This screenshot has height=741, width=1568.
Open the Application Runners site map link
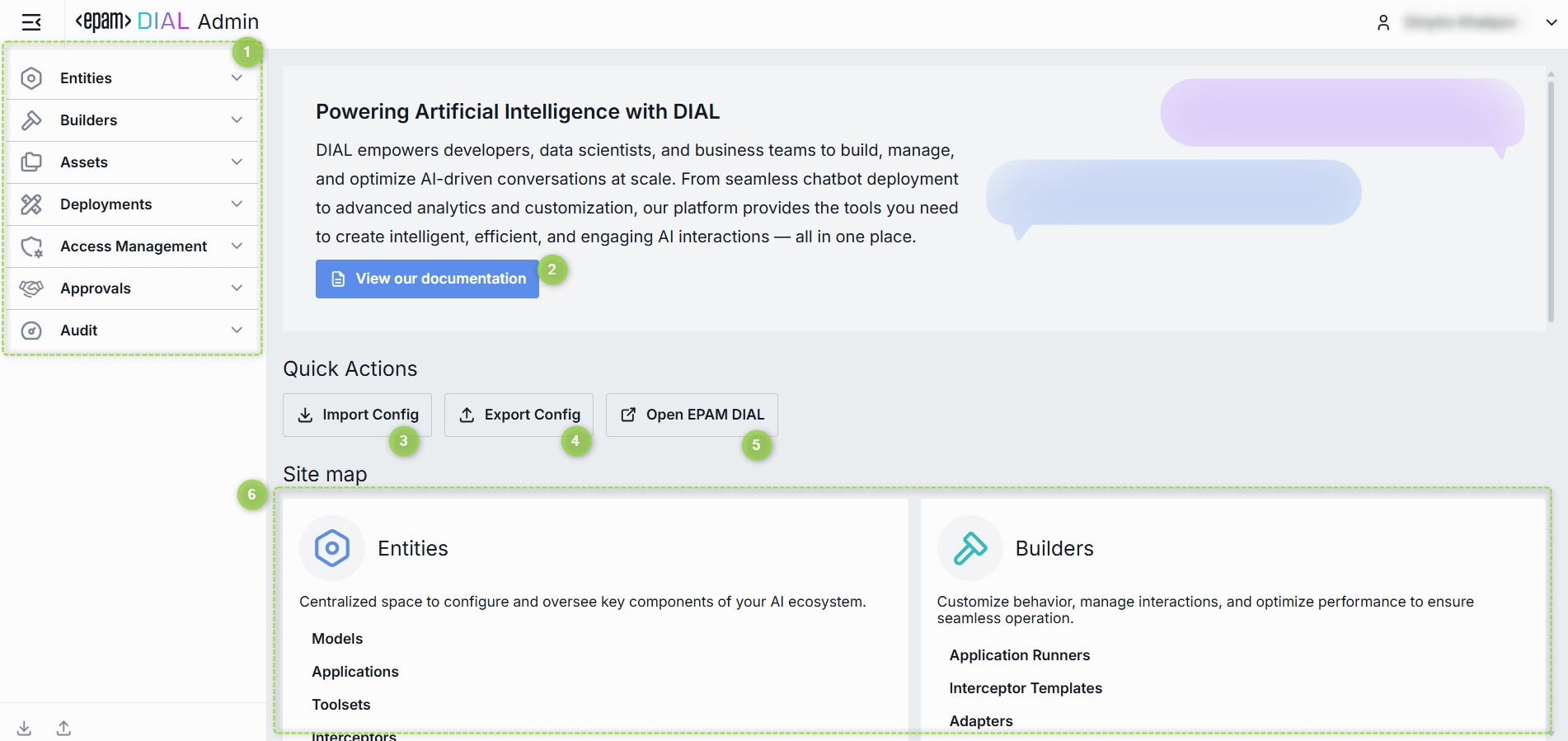click(x=1019, y=655)
